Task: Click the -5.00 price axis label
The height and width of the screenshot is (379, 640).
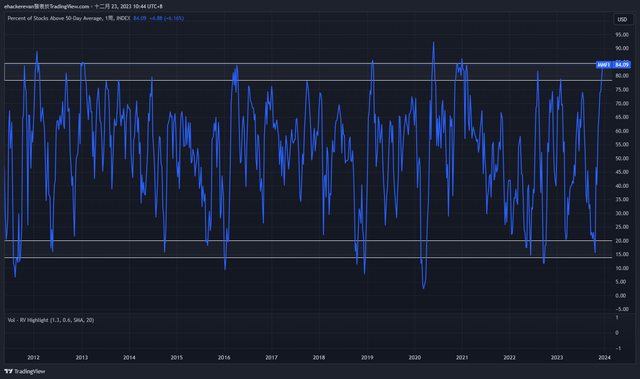Action: (x=622, y=309)
